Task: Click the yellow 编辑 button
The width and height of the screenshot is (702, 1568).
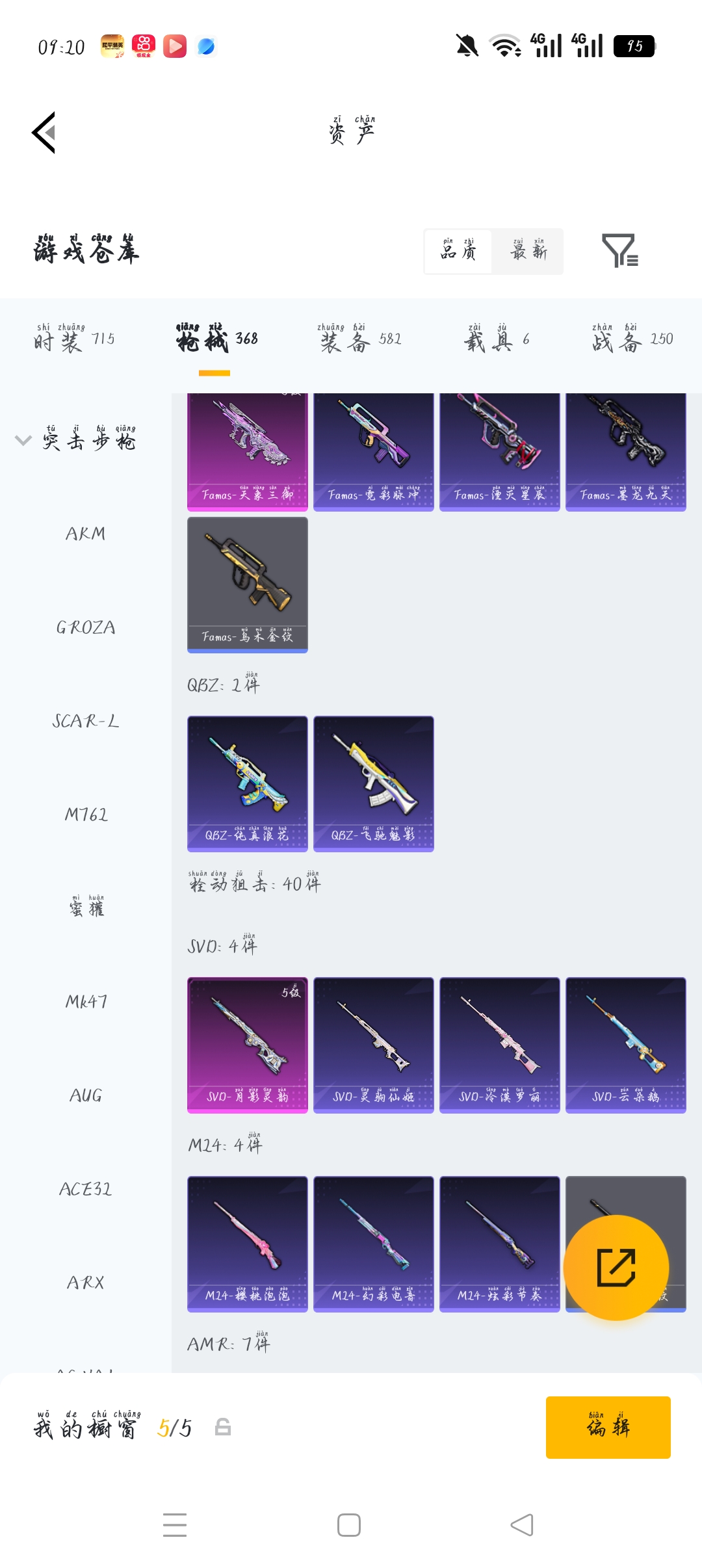Action: [608, 1428]
